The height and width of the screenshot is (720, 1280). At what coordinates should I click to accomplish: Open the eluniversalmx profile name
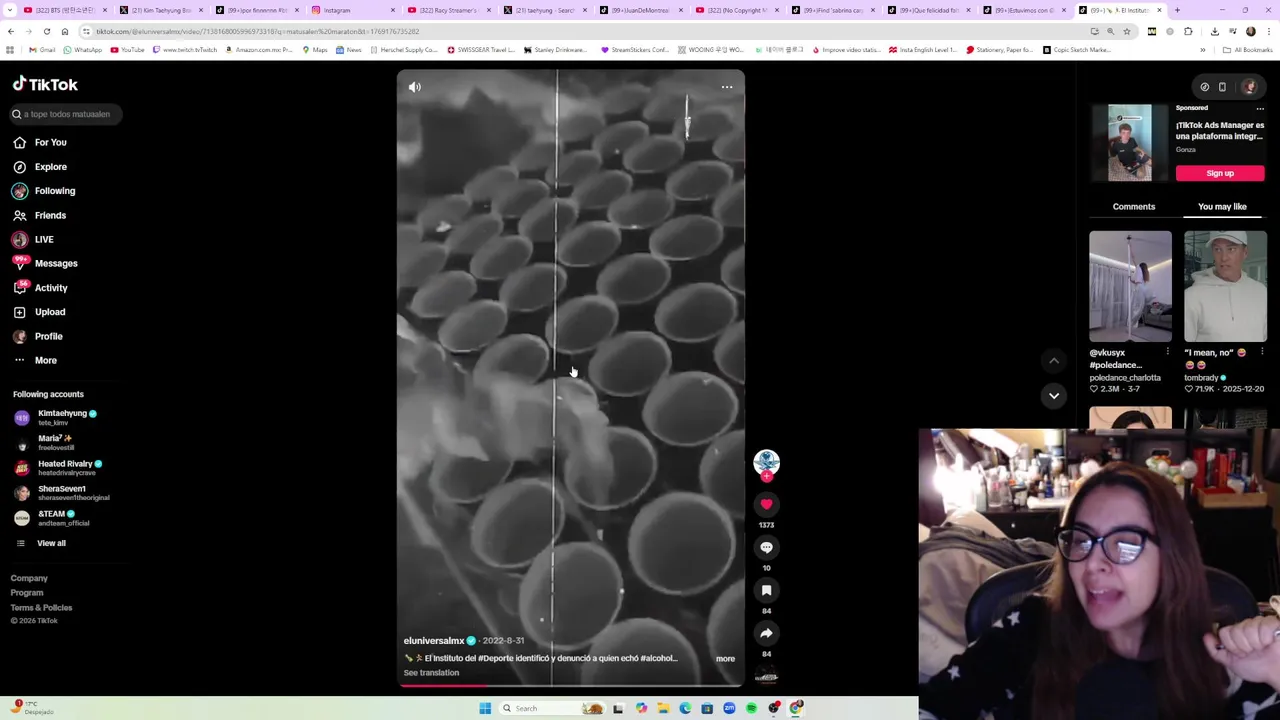[434, 641]
